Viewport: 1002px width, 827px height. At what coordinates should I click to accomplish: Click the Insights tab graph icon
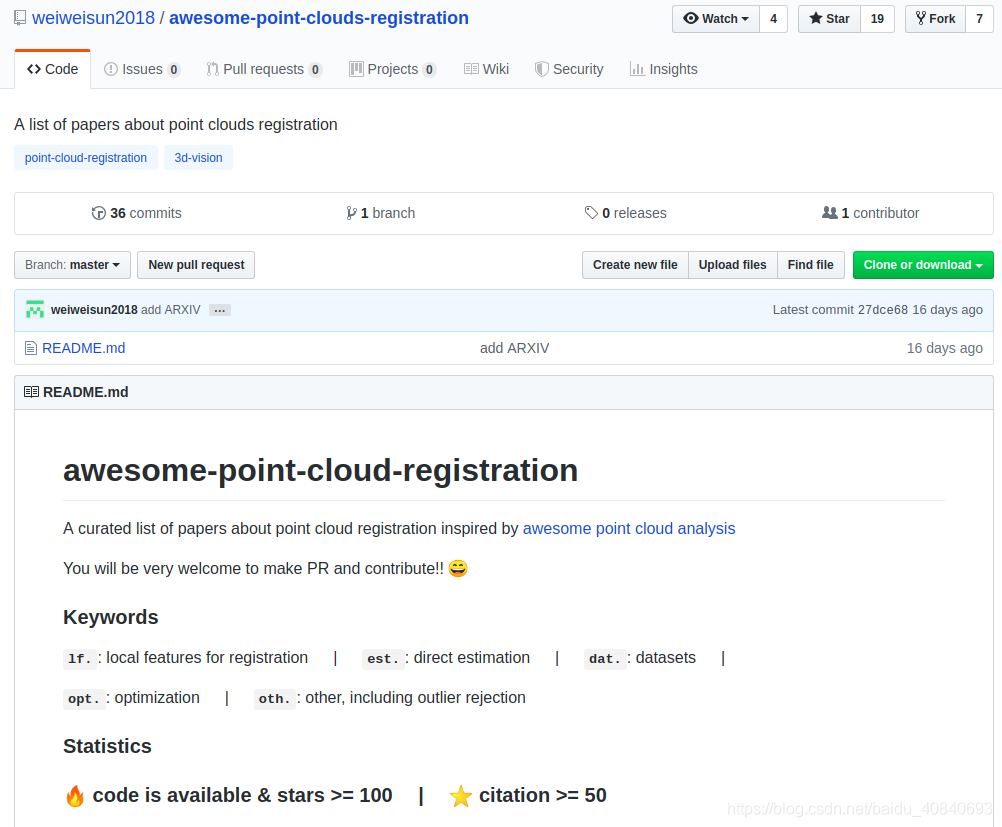coord(636,69)
